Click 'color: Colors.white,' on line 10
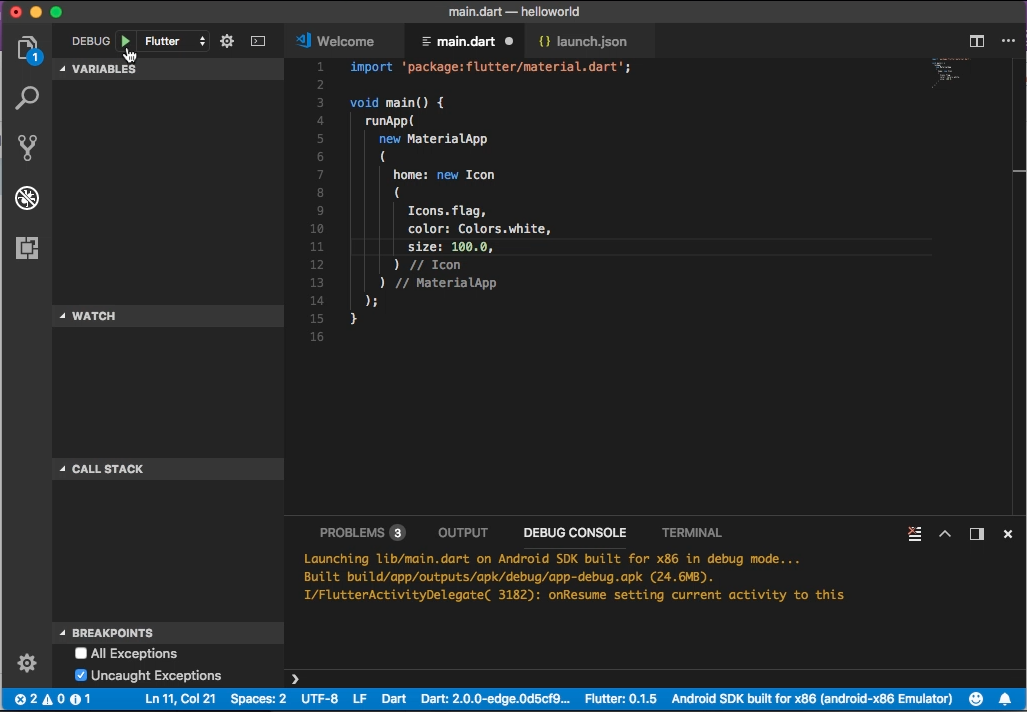 479,229
